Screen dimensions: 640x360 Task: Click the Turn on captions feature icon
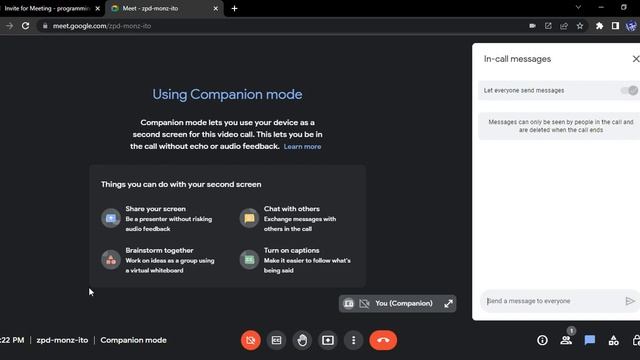249,260
